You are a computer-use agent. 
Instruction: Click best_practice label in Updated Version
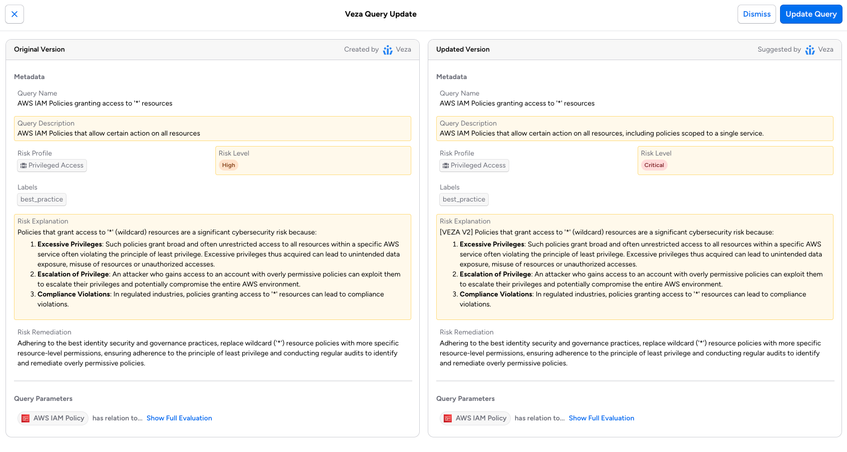coord(464,199)
